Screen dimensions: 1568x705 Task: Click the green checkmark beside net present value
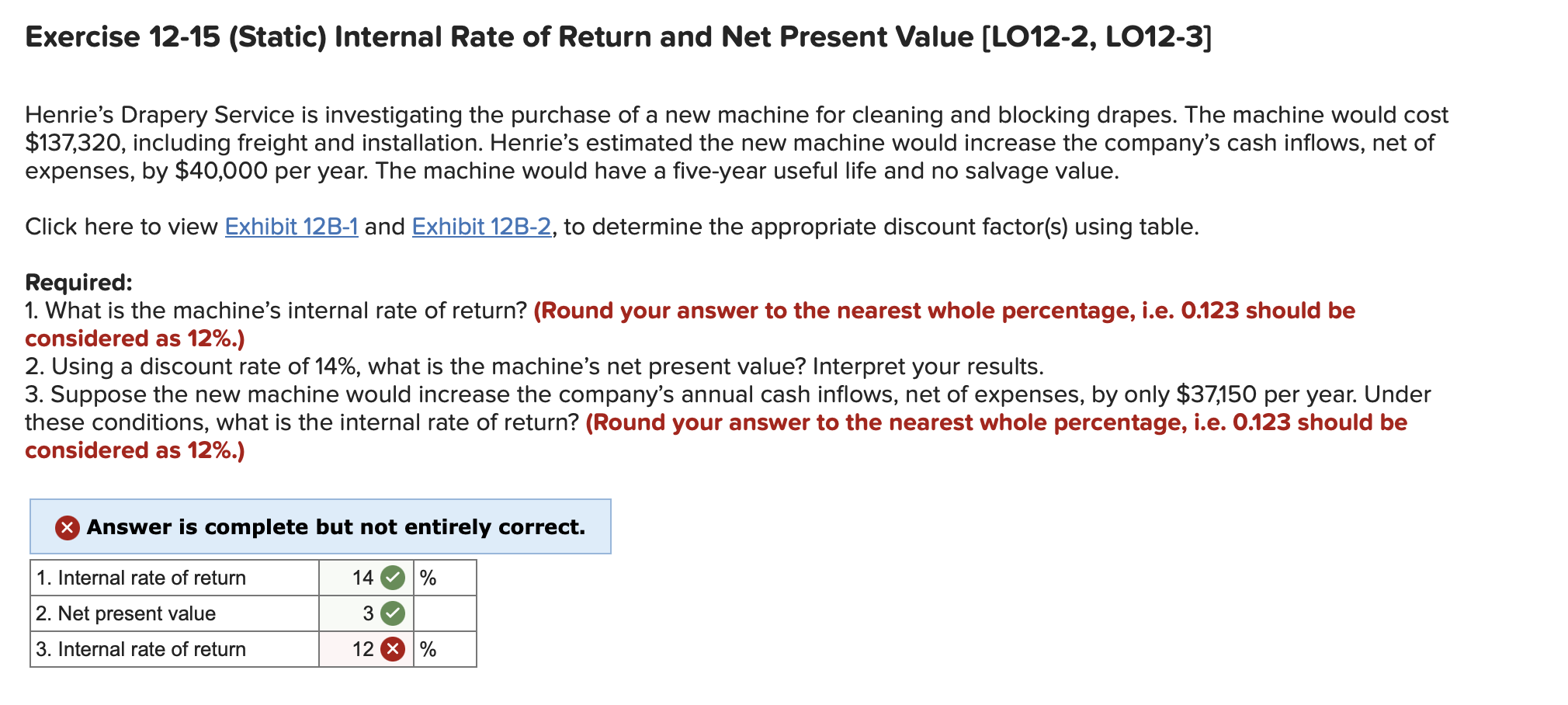pos(392,613)
